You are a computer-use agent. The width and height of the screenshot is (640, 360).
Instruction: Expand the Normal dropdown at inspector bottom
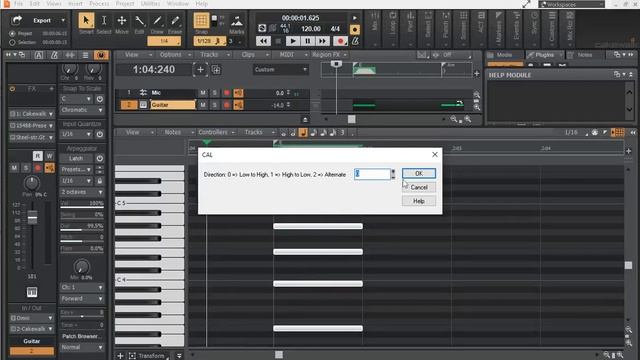point(82,347)
